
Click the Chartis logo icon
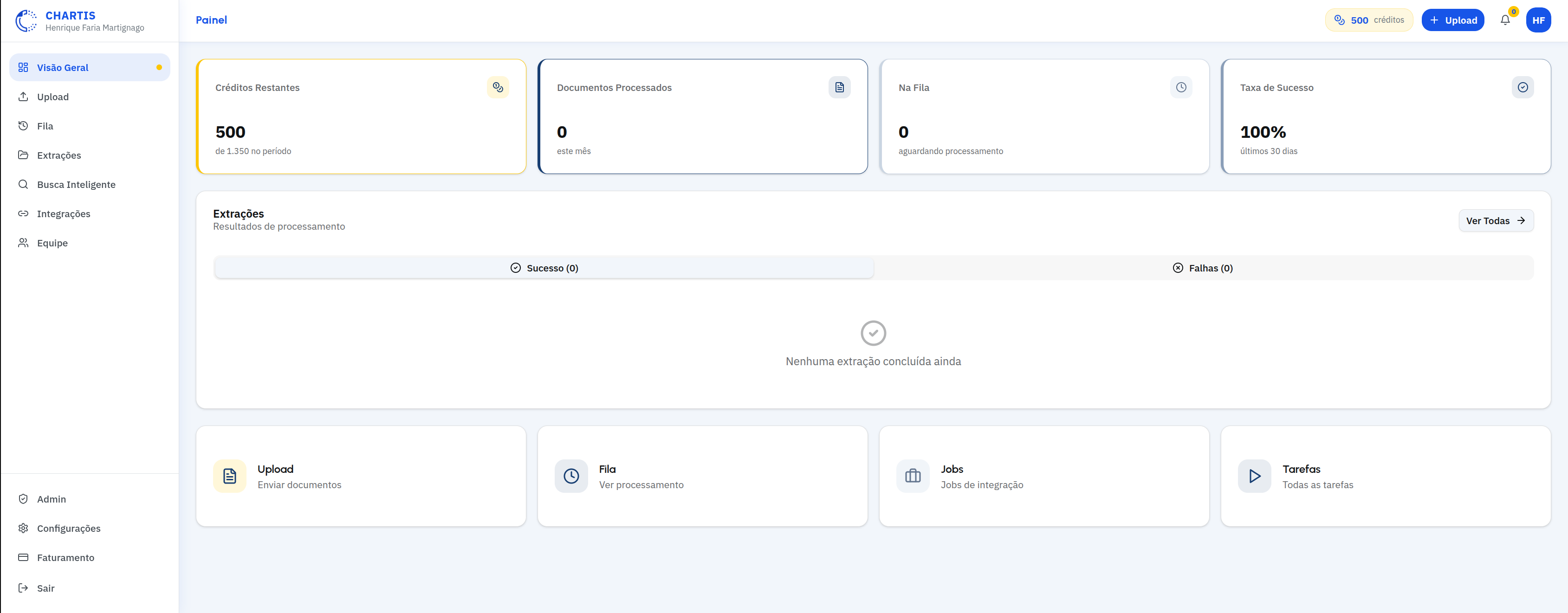point(26,21)
